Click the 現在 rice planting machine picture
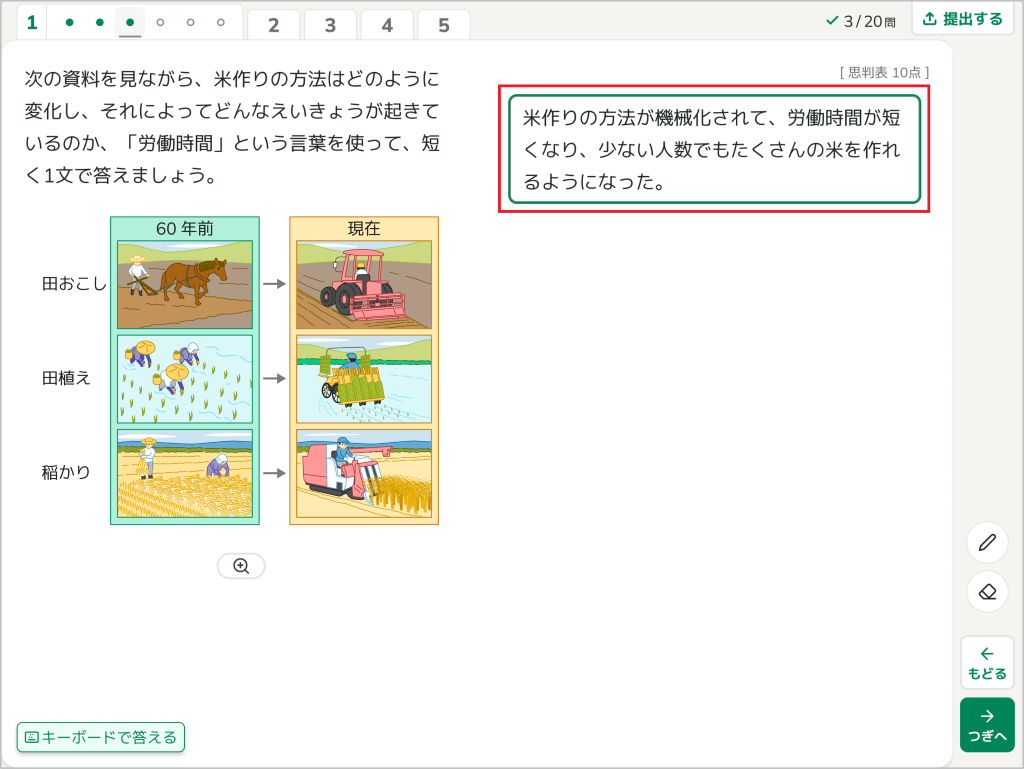 (x=364, y=379)
